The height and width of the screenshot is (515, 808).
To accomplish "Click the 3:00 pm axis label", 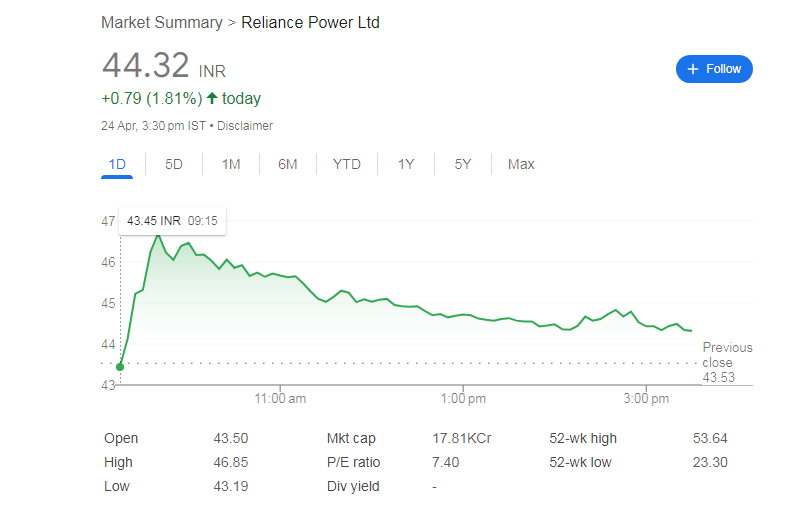I will point(646,398).
